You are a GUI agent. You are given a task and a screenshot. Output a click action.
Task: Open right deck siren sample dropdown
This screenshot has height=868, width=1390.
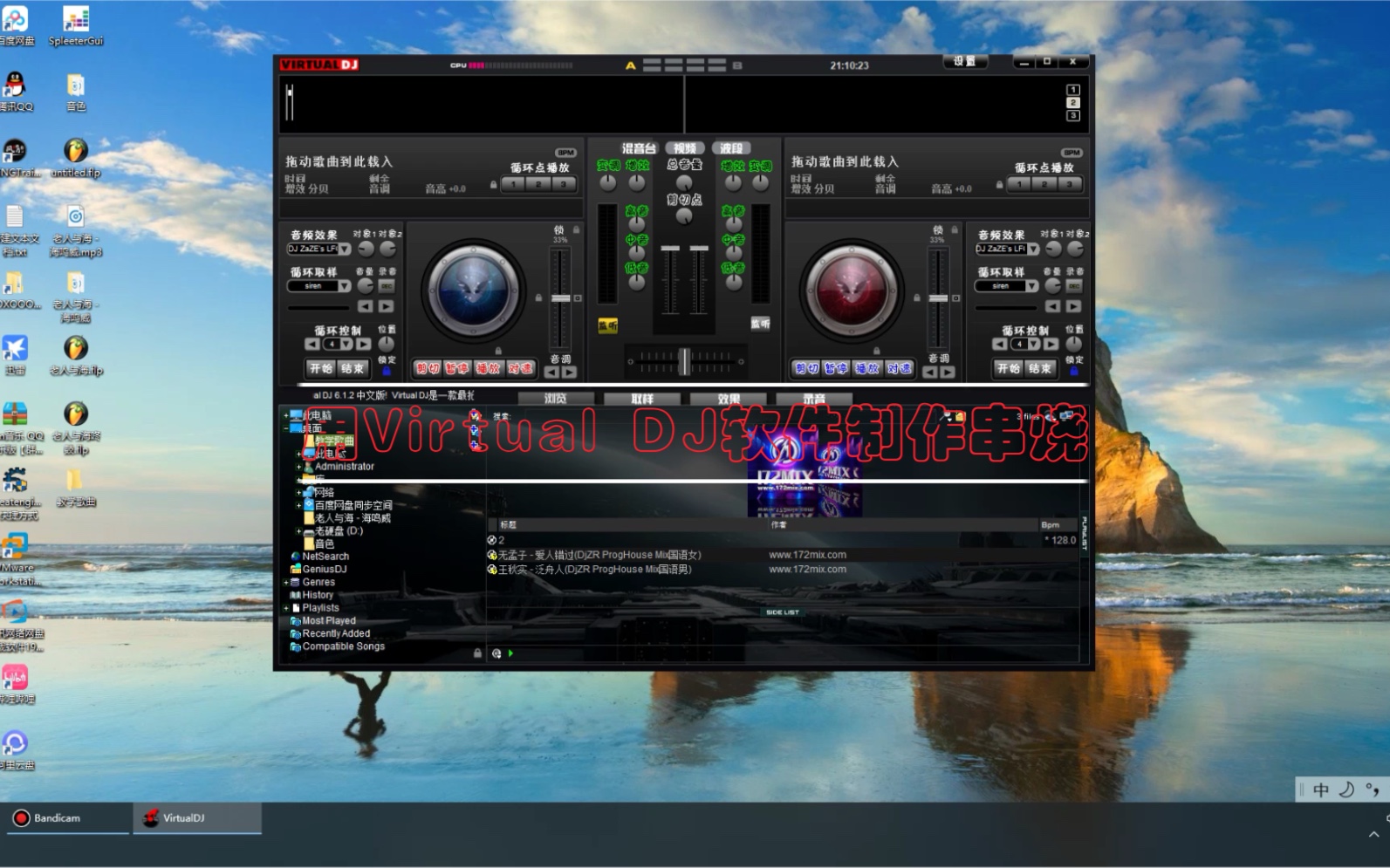tap(1032, 286)
